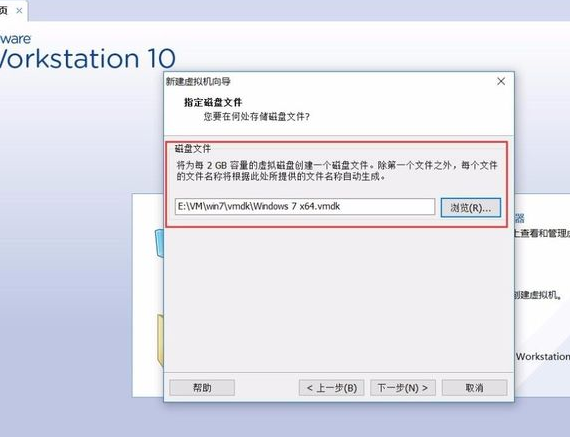Click the Browse (浏览(R)...) button
570x437 pixels.
click(470, 208)
